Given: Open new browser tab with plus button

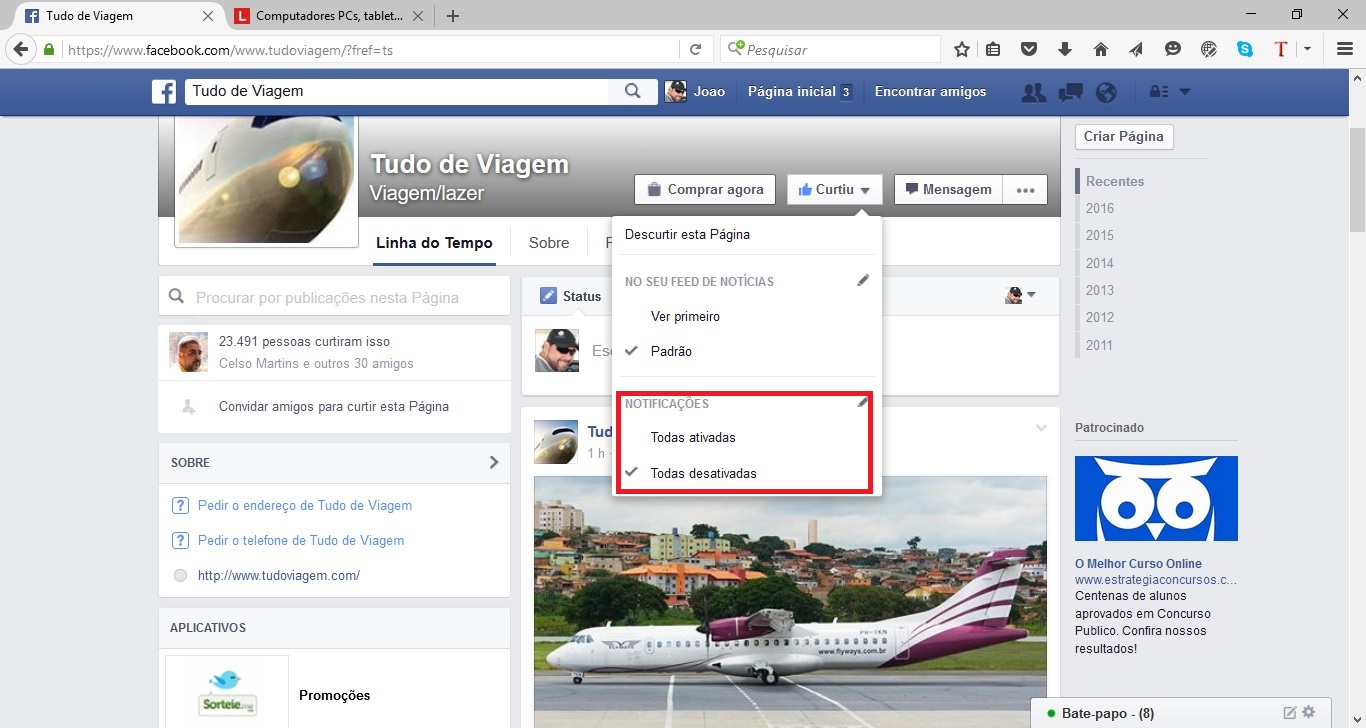Looking at the screenshot, I should point(453,16).
